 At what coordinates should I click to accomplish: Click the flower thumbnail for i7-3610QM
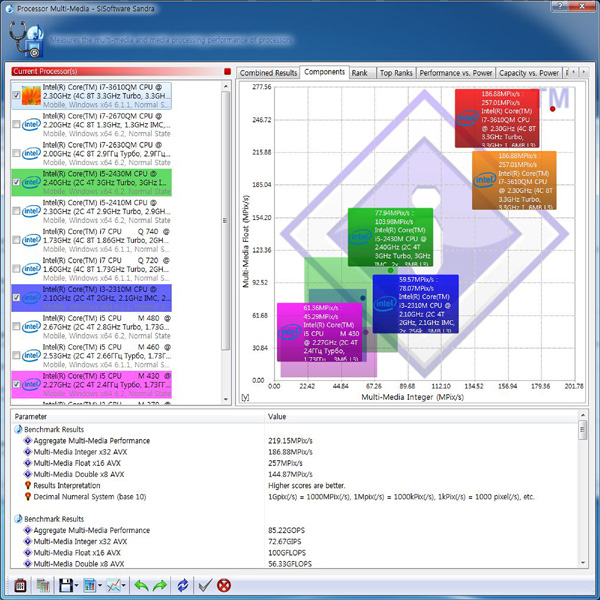click(x=31, y=96)
